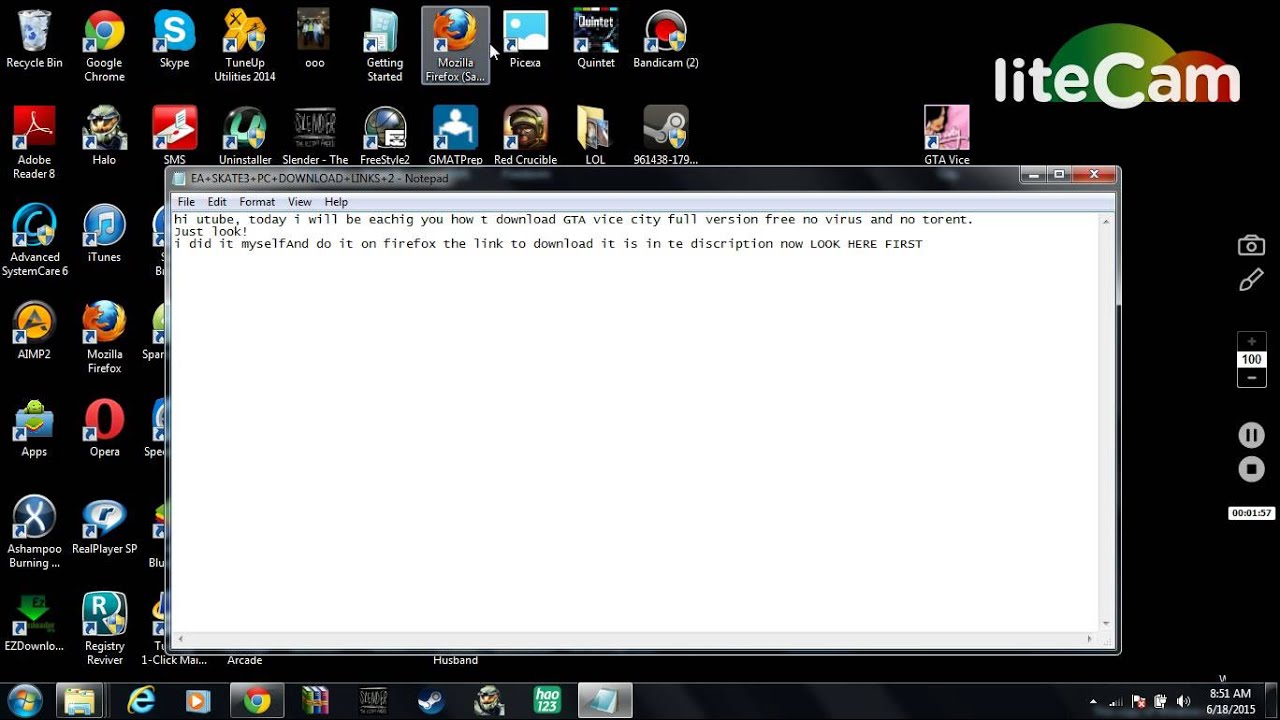Open Notepad's File menu
Image resolution: width=1280 pixels, height=720 pixels.
point(186,202)
